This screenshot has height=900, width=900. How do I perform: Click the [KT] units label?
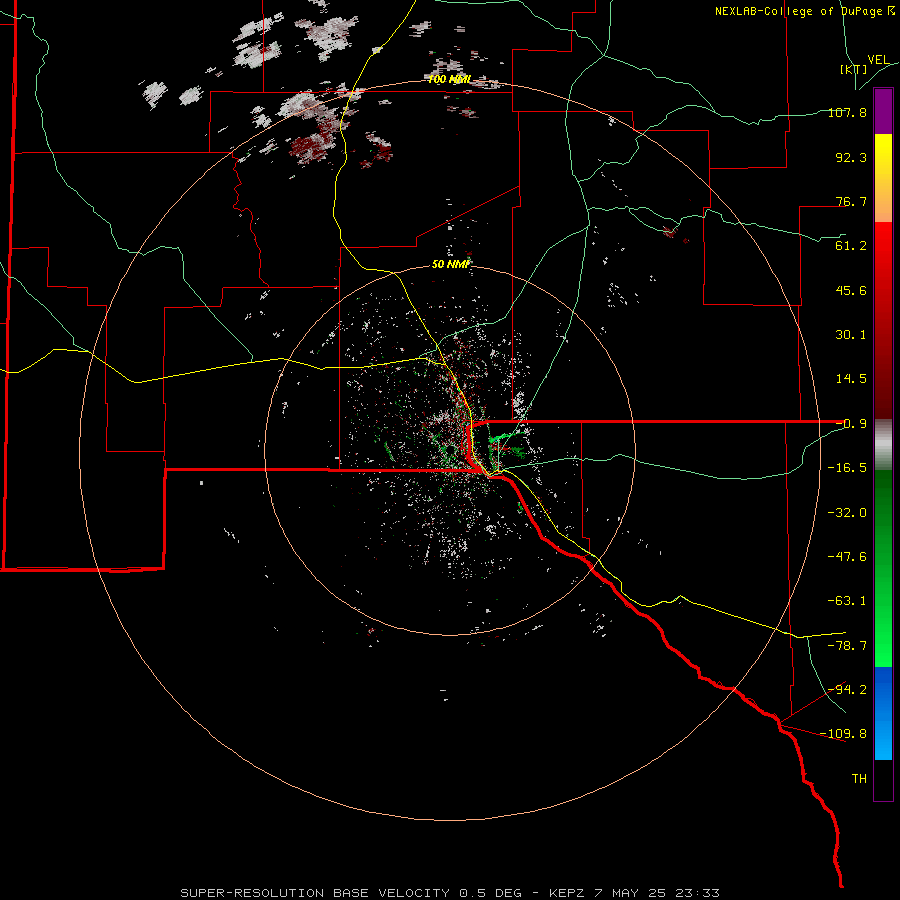pyautogui.click(x=853, y=69)
